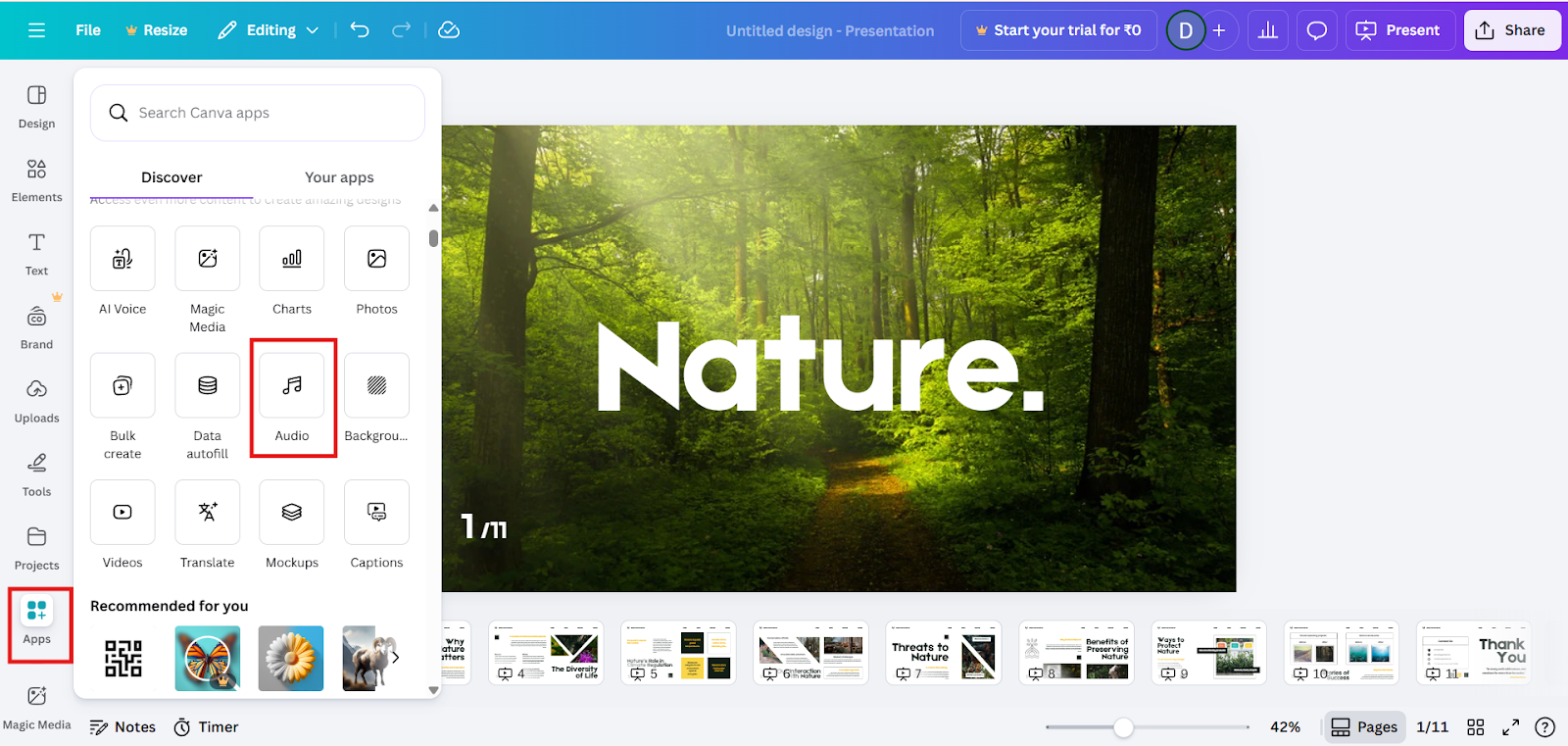Click Start your trial for ₹0
Viewport: 1568px width, 746px height.
1058,30
